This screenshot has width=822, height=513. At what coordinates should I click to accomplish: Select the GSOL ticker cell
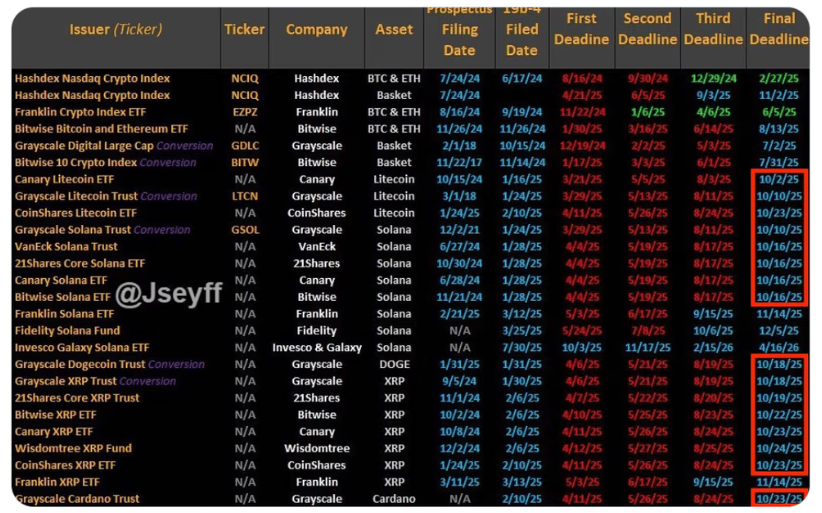point(245,230)
